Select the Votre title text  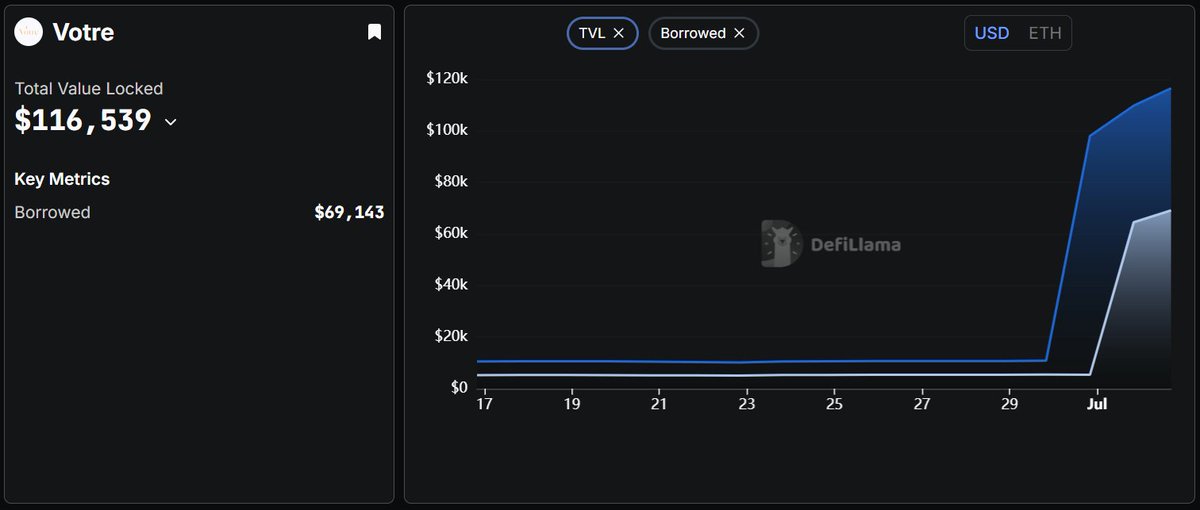[83, 32]
